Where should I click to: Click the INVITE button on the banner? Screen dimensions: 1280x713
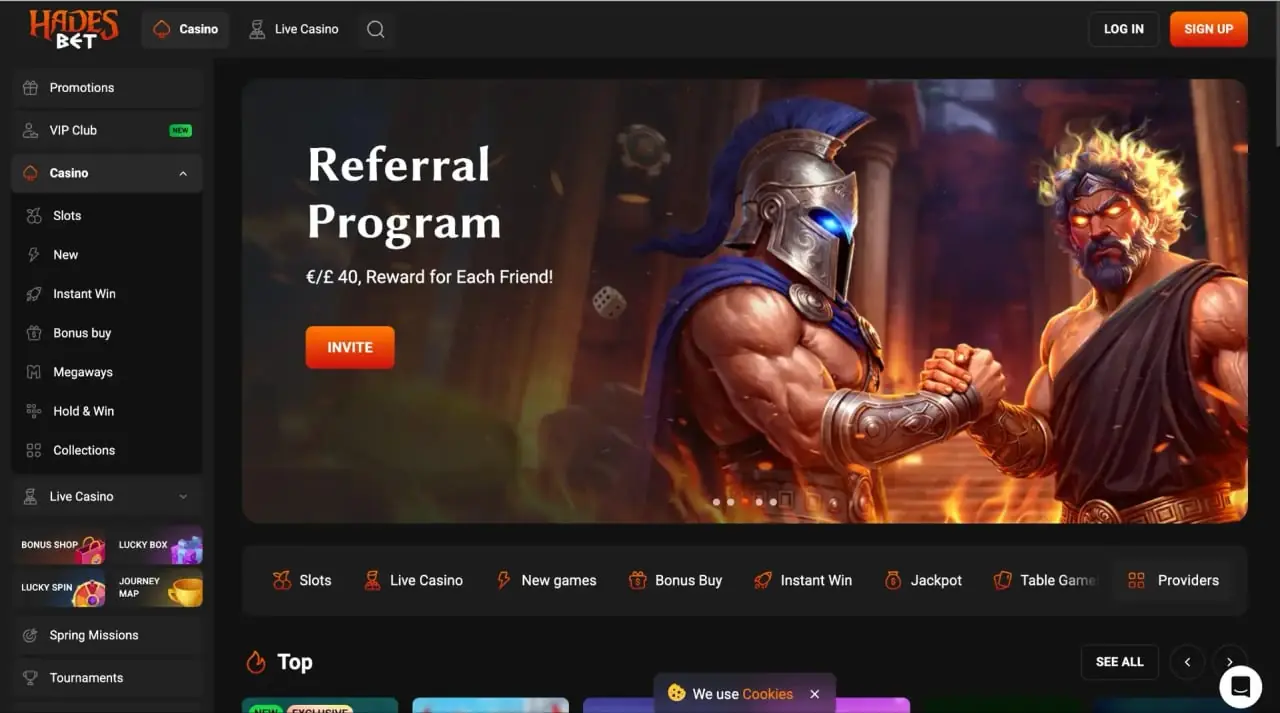click(350, 347)
